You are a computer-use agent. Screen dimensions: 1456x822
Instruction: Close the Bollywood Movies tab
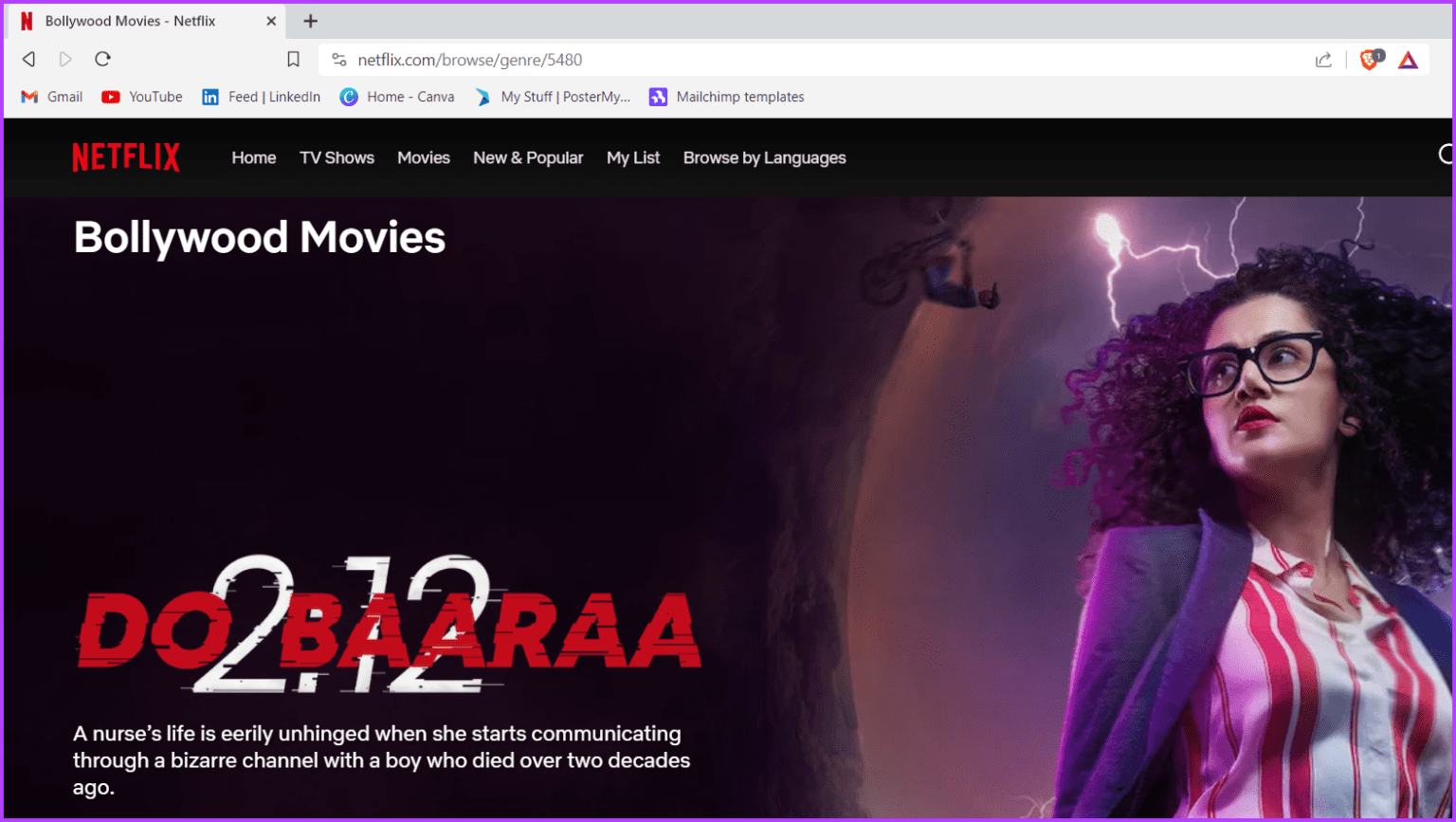tap(271, 21)
